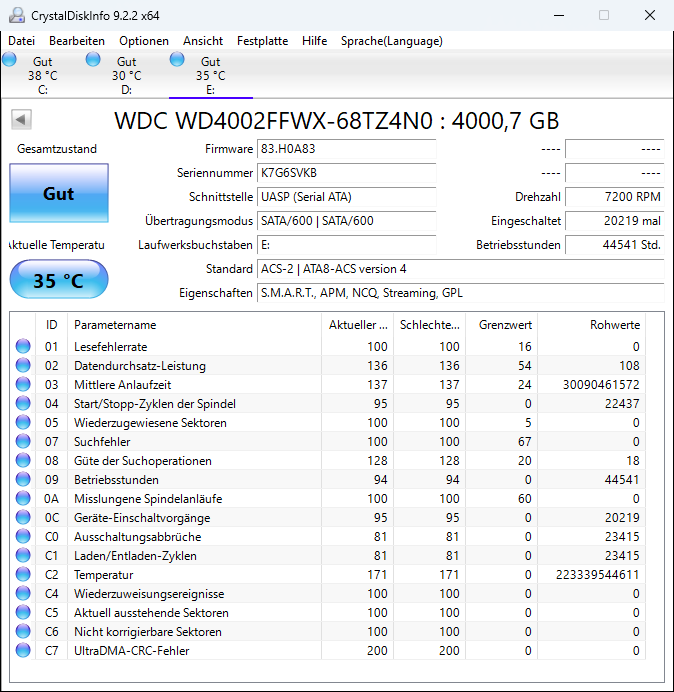Click the Eigenschaften field with S.M.A.R.T.
674x692 pixels.
pyautogui.click(x=460, y=293)
